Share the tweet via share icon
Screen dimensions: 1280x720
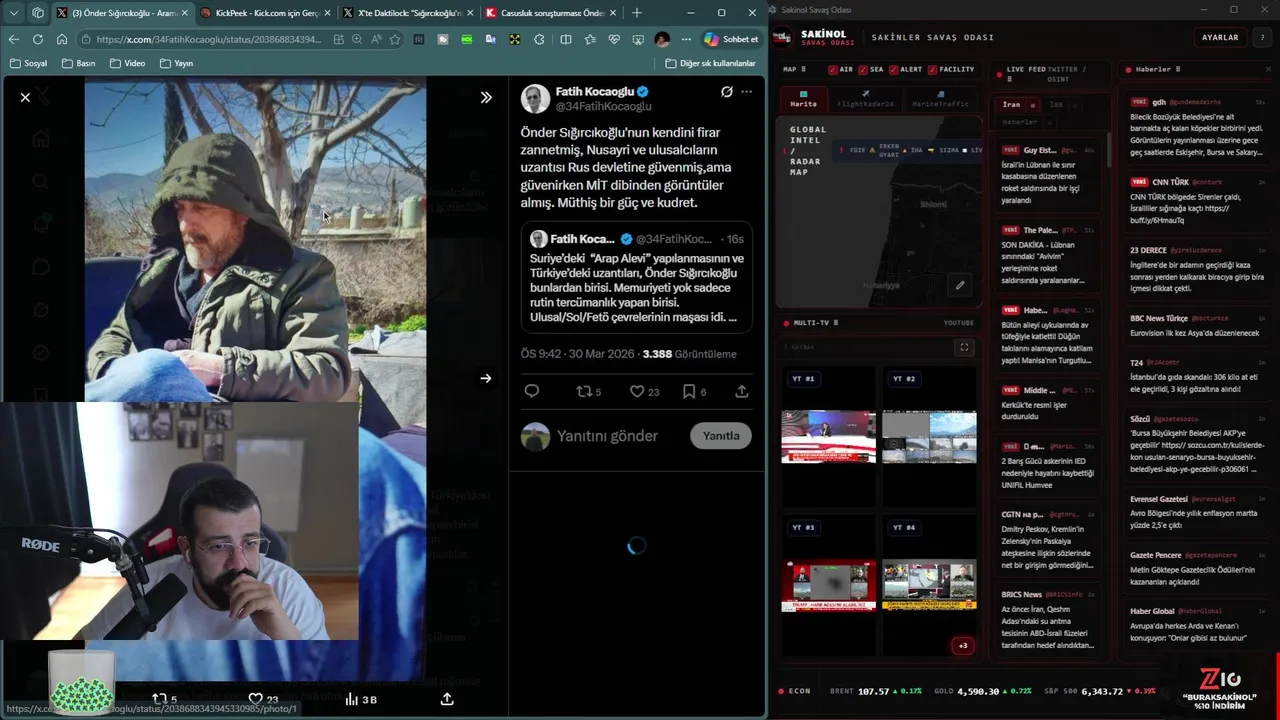pyautogui.click(x=742, y=391)
